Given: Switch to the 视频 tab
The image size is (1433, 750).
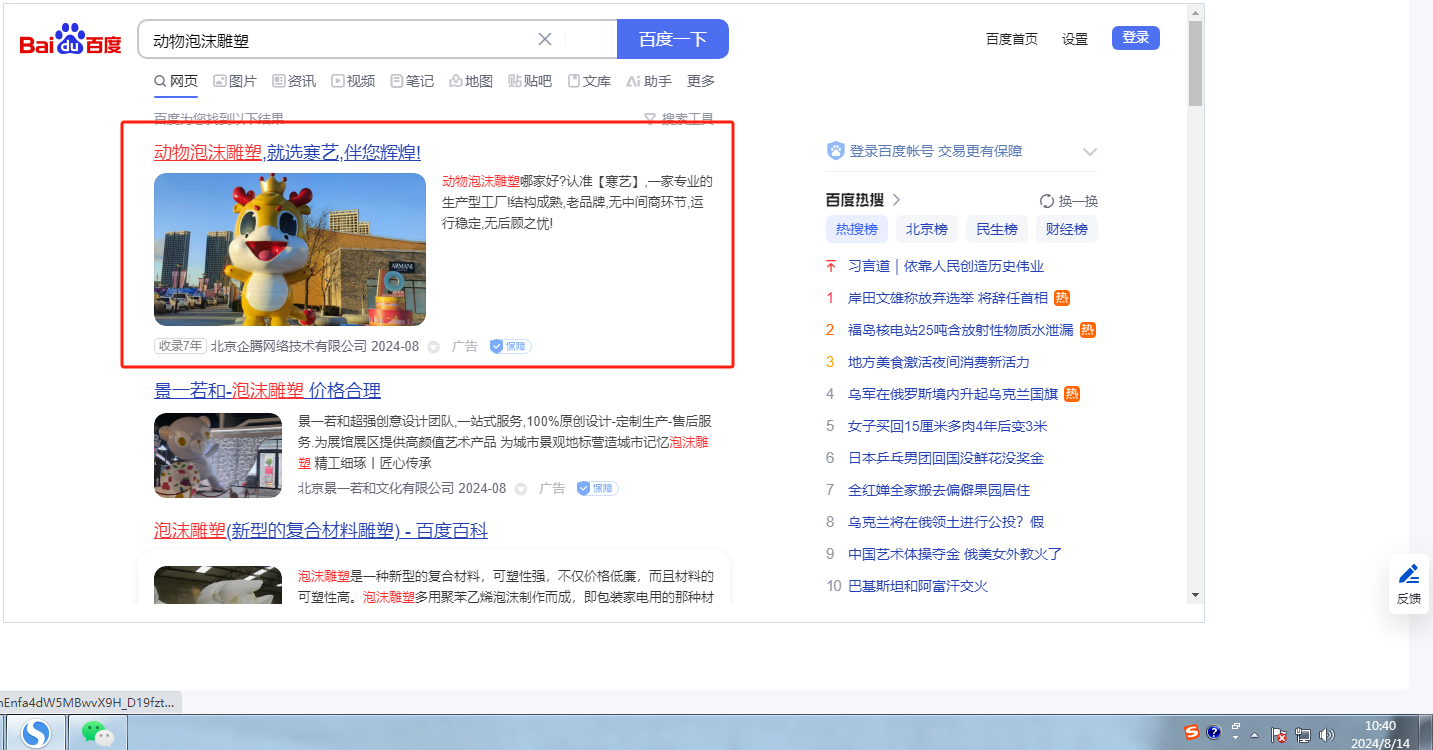Looking at the screenshot, I should [x=353, y=81].
